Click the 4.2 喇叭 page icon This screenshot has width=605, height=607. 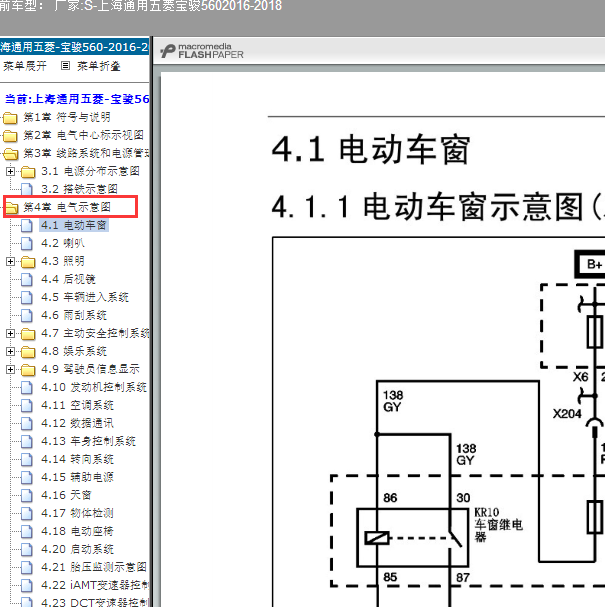point(27,243)
